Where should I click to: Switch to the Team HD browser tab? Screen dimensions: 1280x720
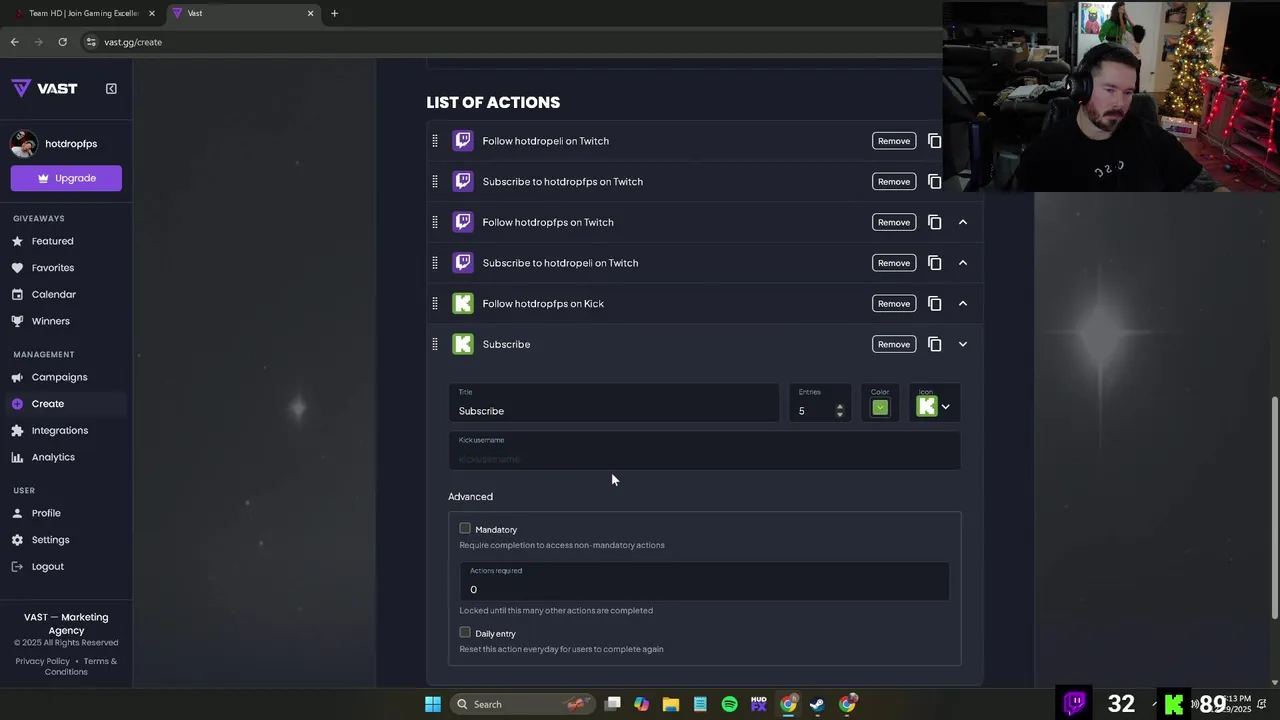tap(84, 13)
